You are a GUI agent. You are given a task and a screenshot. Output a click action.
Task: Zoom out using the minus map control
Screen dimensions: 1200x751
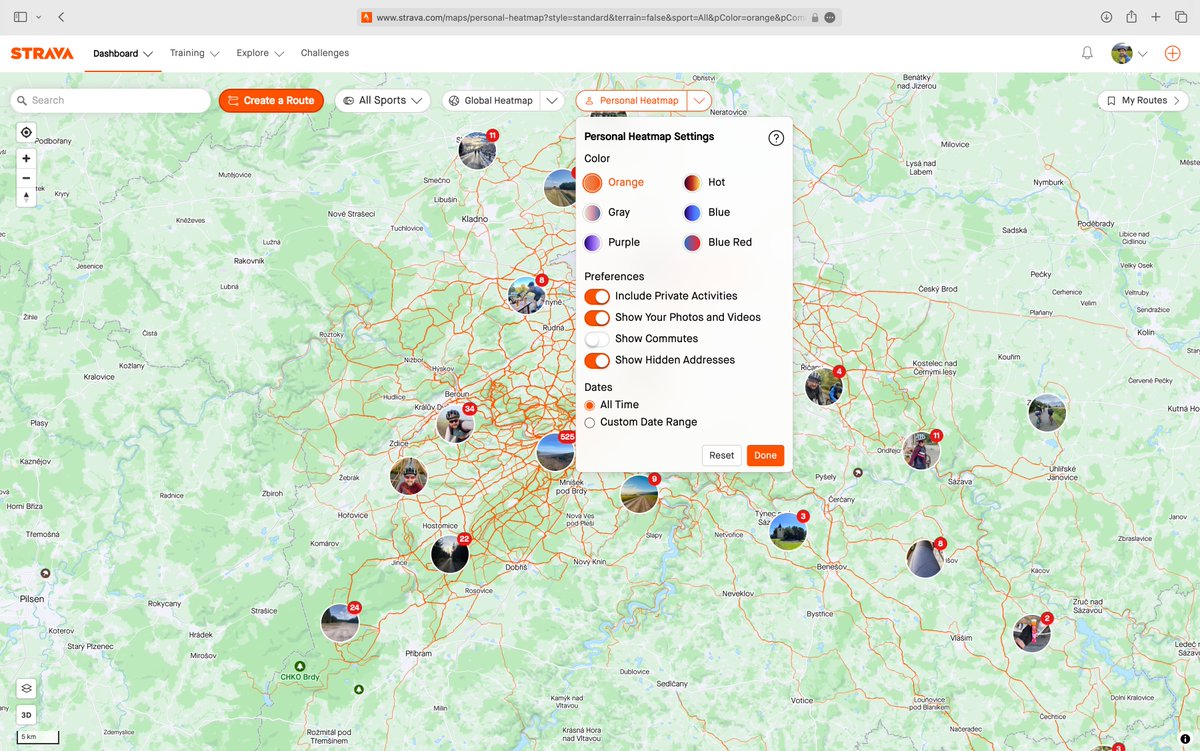(25, 177)
